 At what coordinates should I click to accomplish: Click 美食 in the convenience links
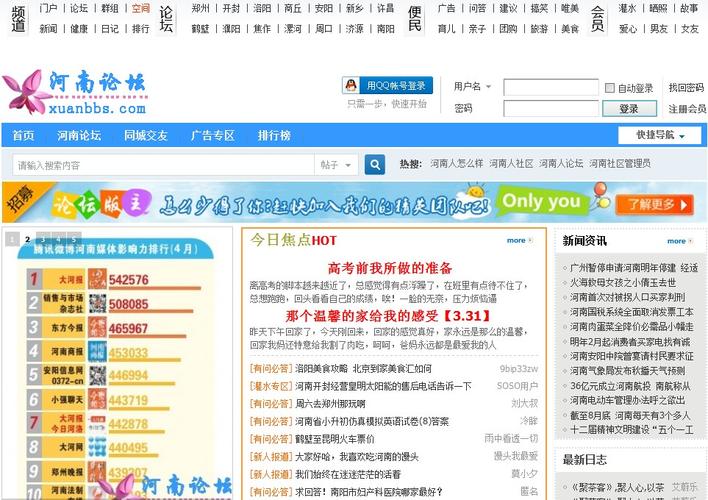[570, 28]
